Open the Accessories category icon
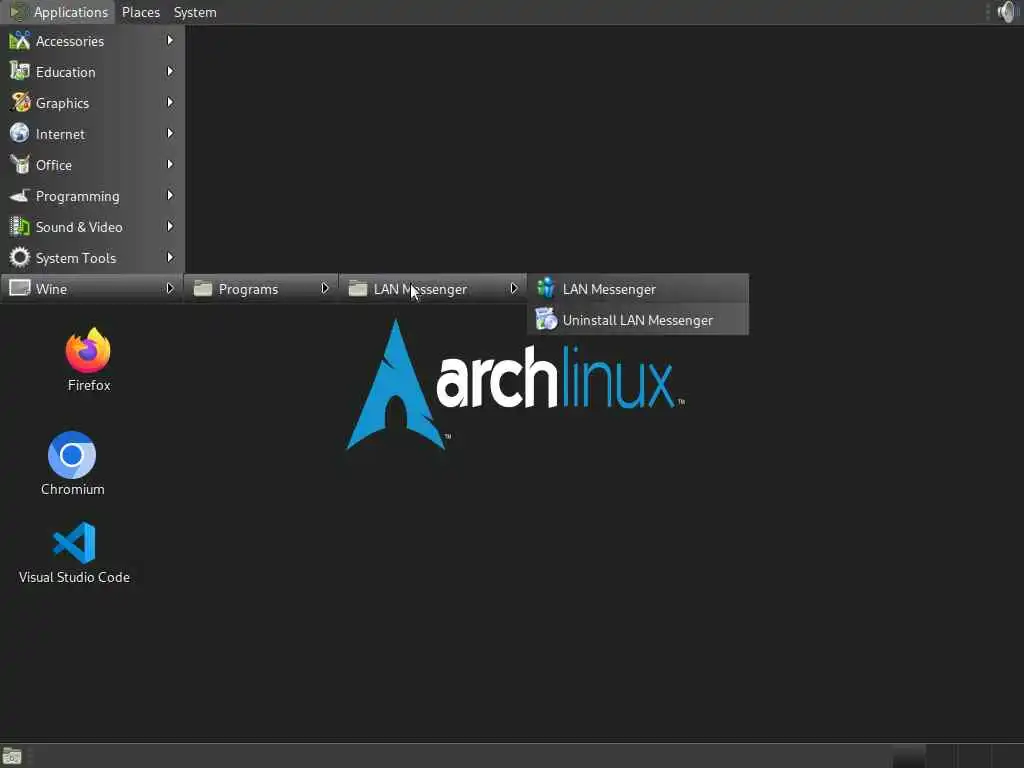The image size is (1024, 768). pos(20,41)
